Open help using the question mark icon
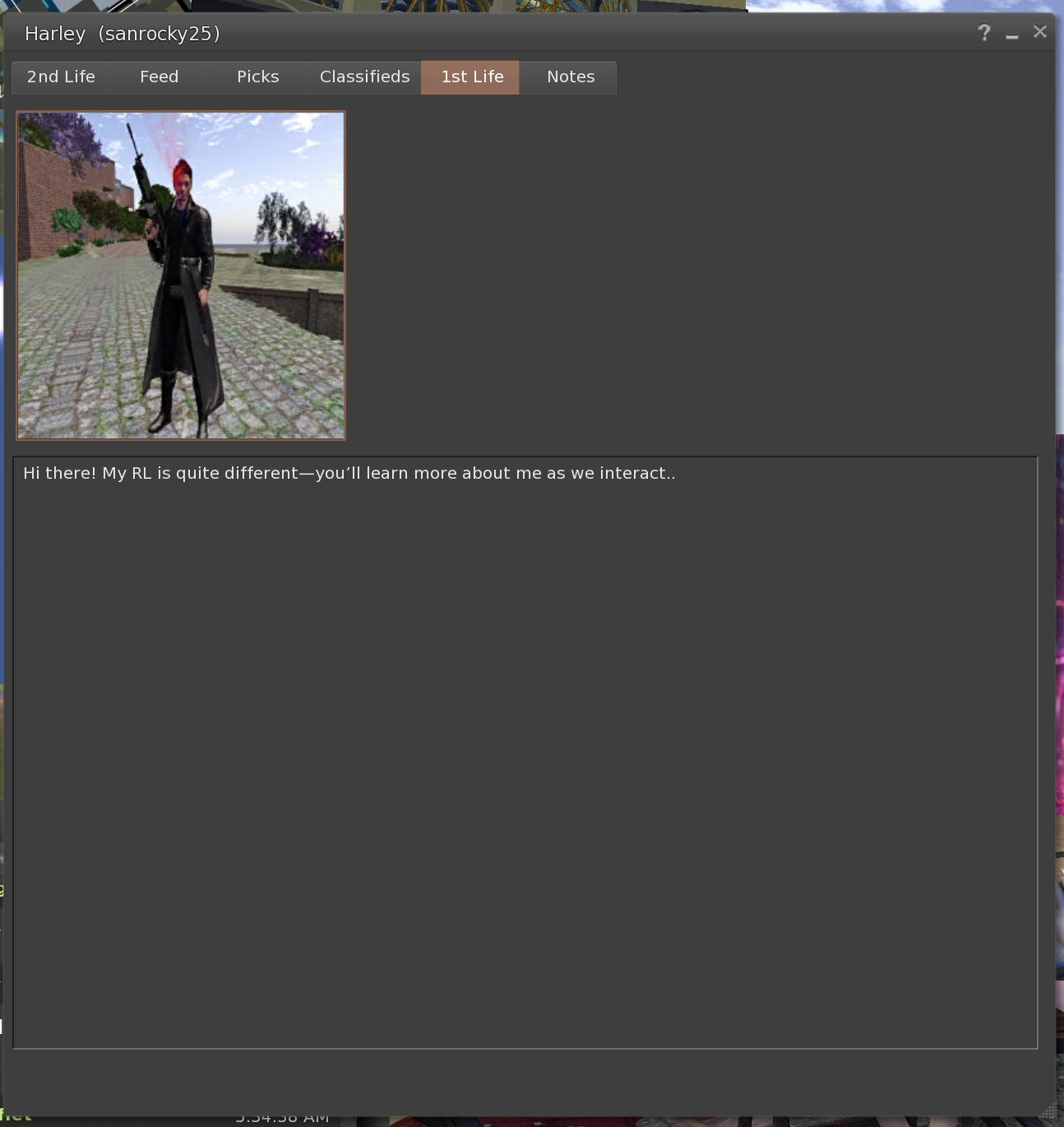The width and height of the screenshot is (1064, 1127). (983, 33)
